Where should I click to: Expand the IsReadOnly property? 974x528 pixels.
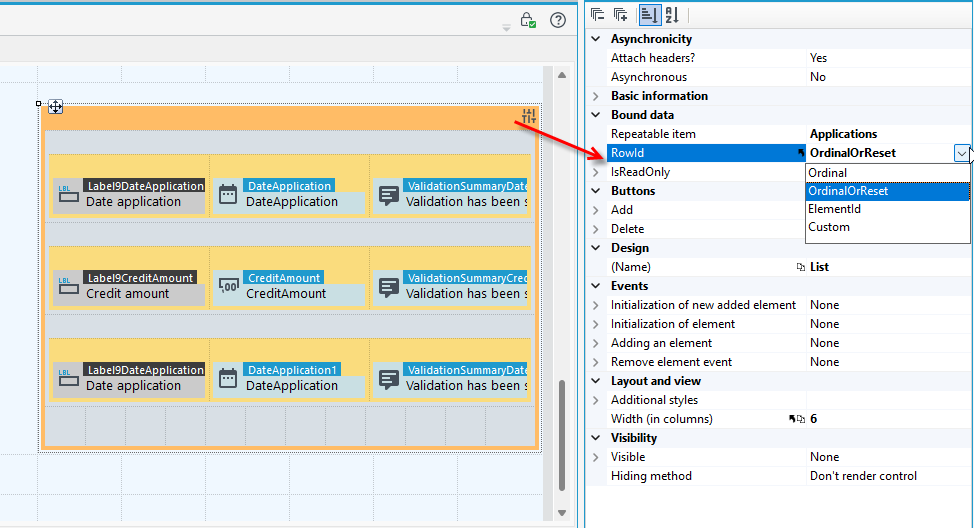596,172
